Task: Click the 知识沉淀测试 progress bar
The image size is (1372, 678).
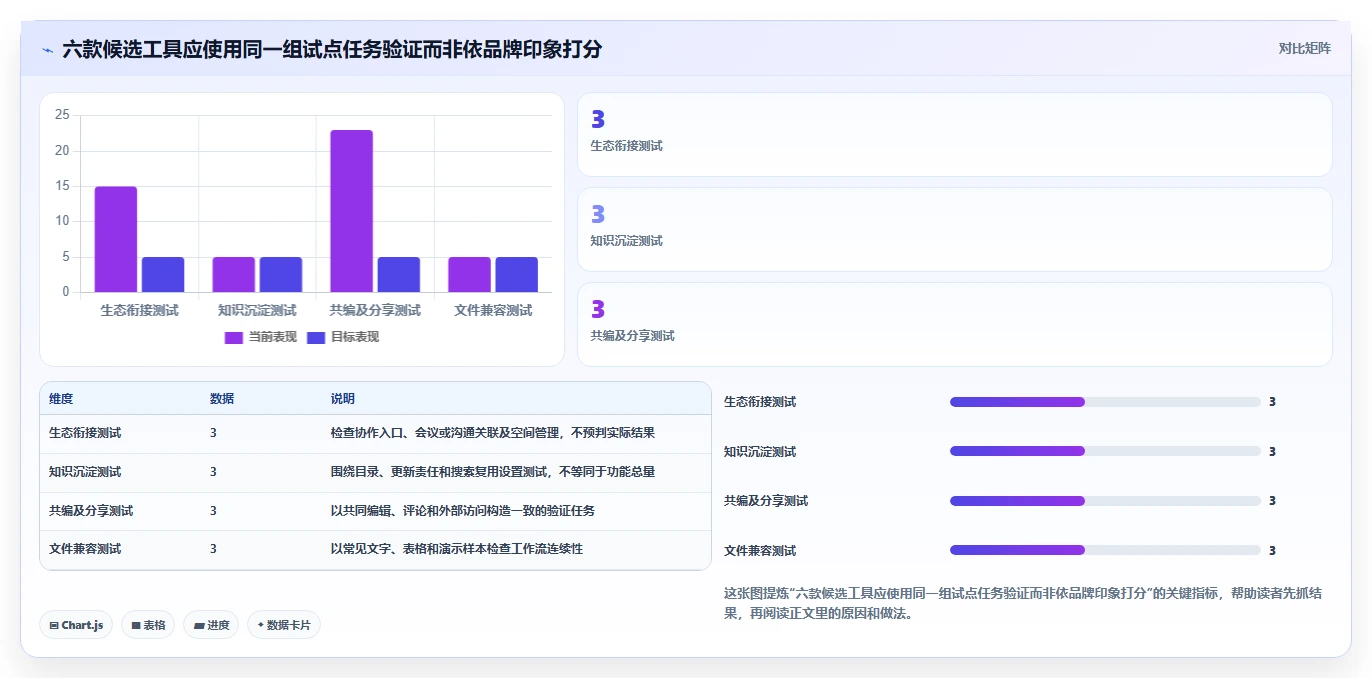Action: (1105, 451)
